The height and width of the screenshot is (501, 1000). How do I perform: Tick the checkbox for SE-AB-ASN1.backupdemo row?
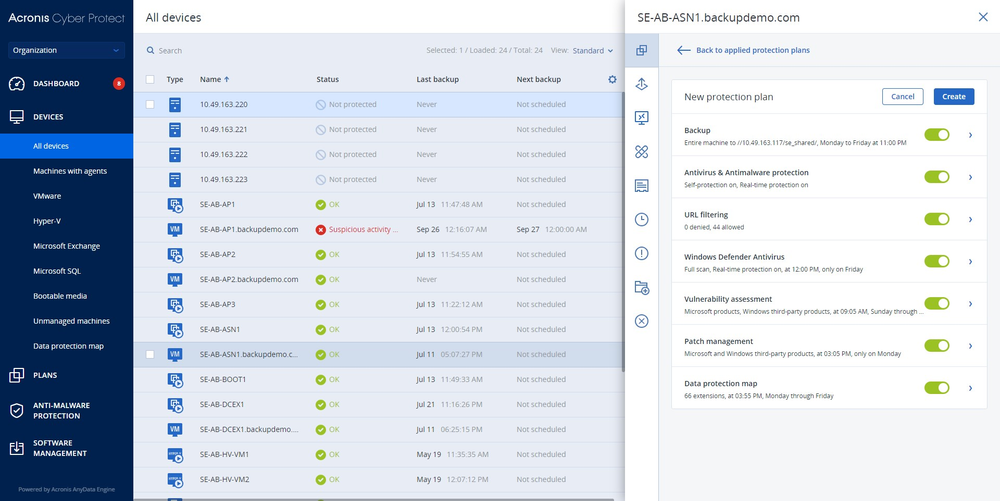pyautogui.click(x=150, y=354)
